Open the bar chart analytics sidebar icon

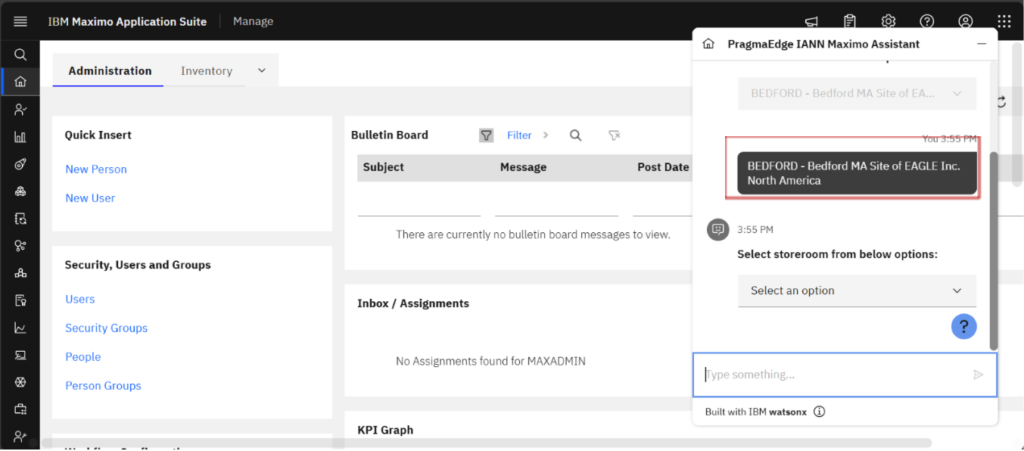pyautogui.click(x=20, y=137)
